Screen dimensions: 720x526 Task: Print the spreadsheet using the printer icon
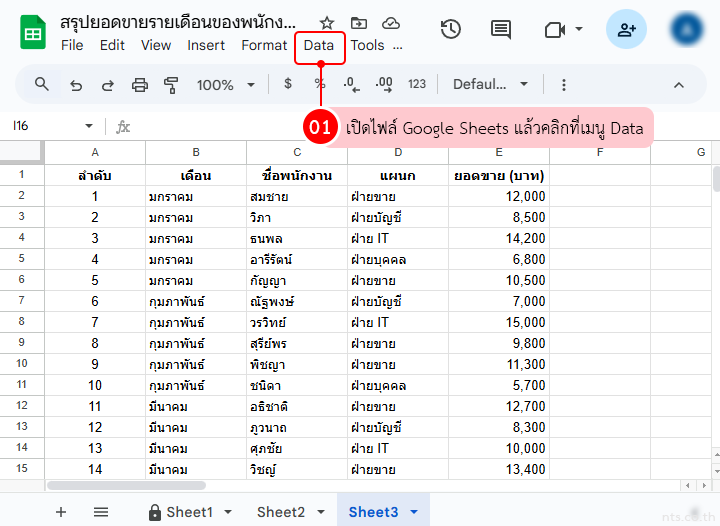[140, 85]
